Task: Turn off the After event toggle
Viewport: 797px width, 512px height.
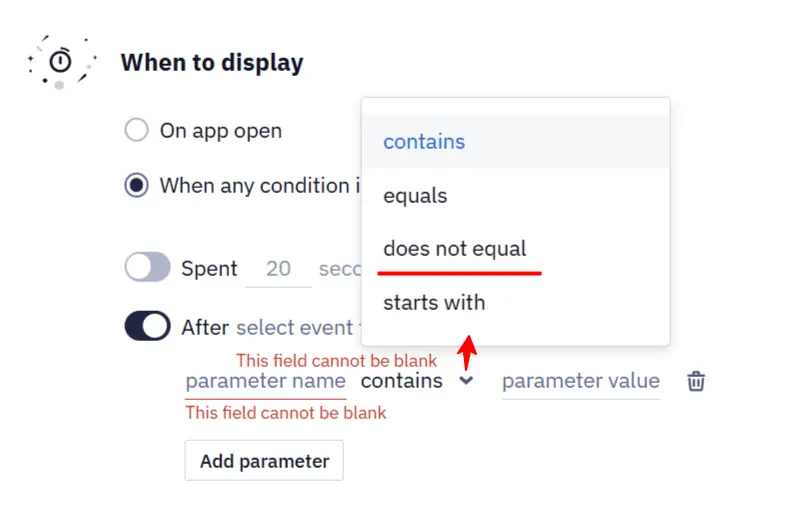Action: 147,326
